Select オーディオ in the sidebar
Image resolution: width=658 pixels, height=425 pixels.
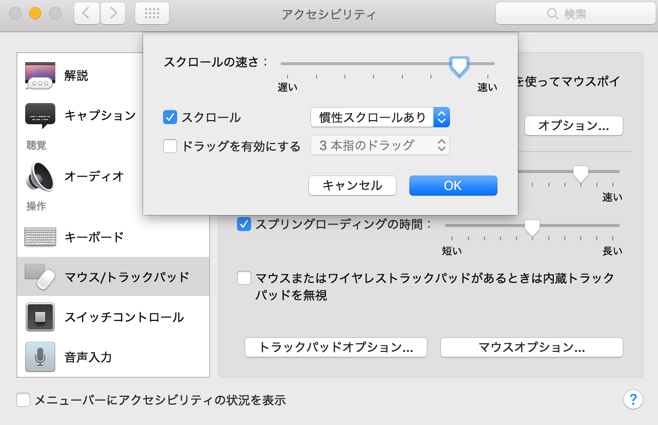point(113,177)
